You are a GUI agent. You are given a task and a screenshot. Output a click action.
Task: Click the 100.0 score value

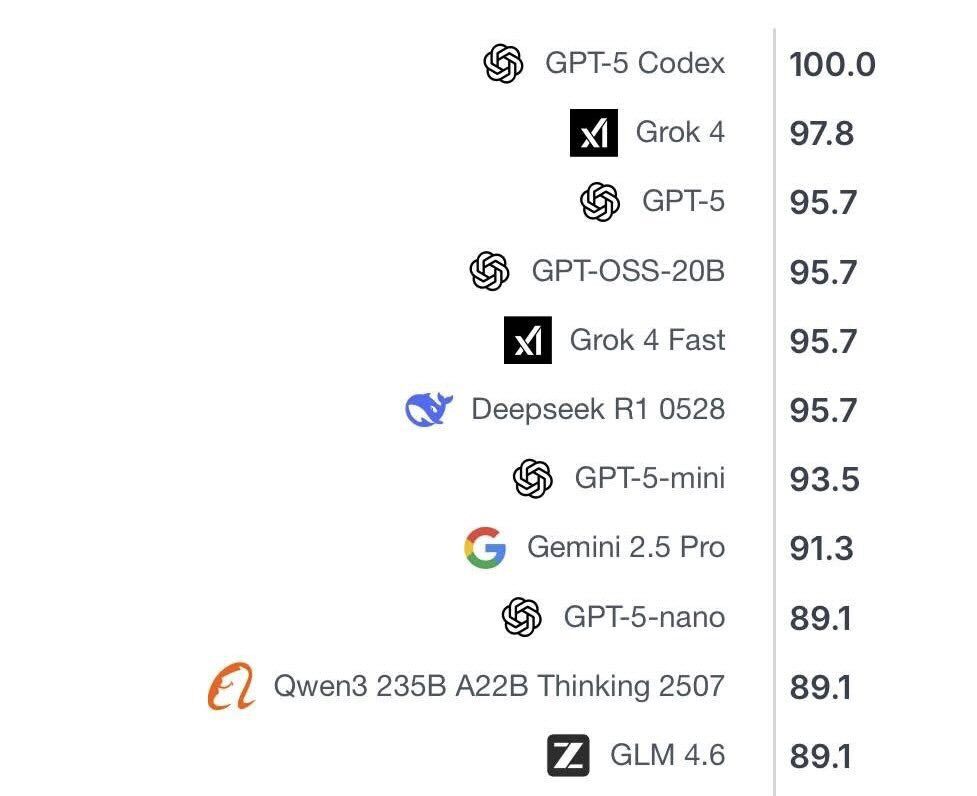[x=832, y=65]
